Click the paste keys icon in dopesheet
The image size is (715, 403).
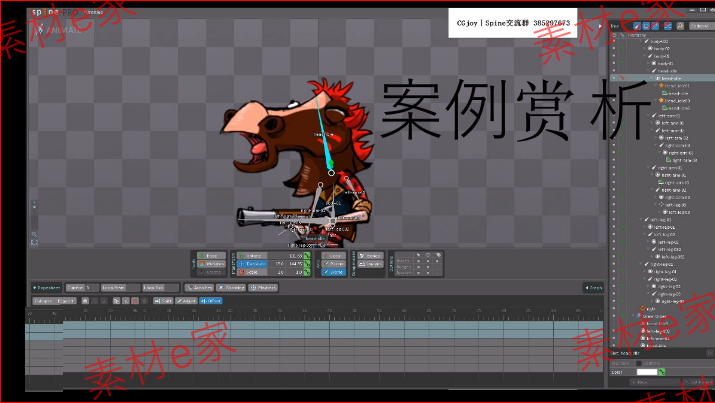(x=126, y=301)
